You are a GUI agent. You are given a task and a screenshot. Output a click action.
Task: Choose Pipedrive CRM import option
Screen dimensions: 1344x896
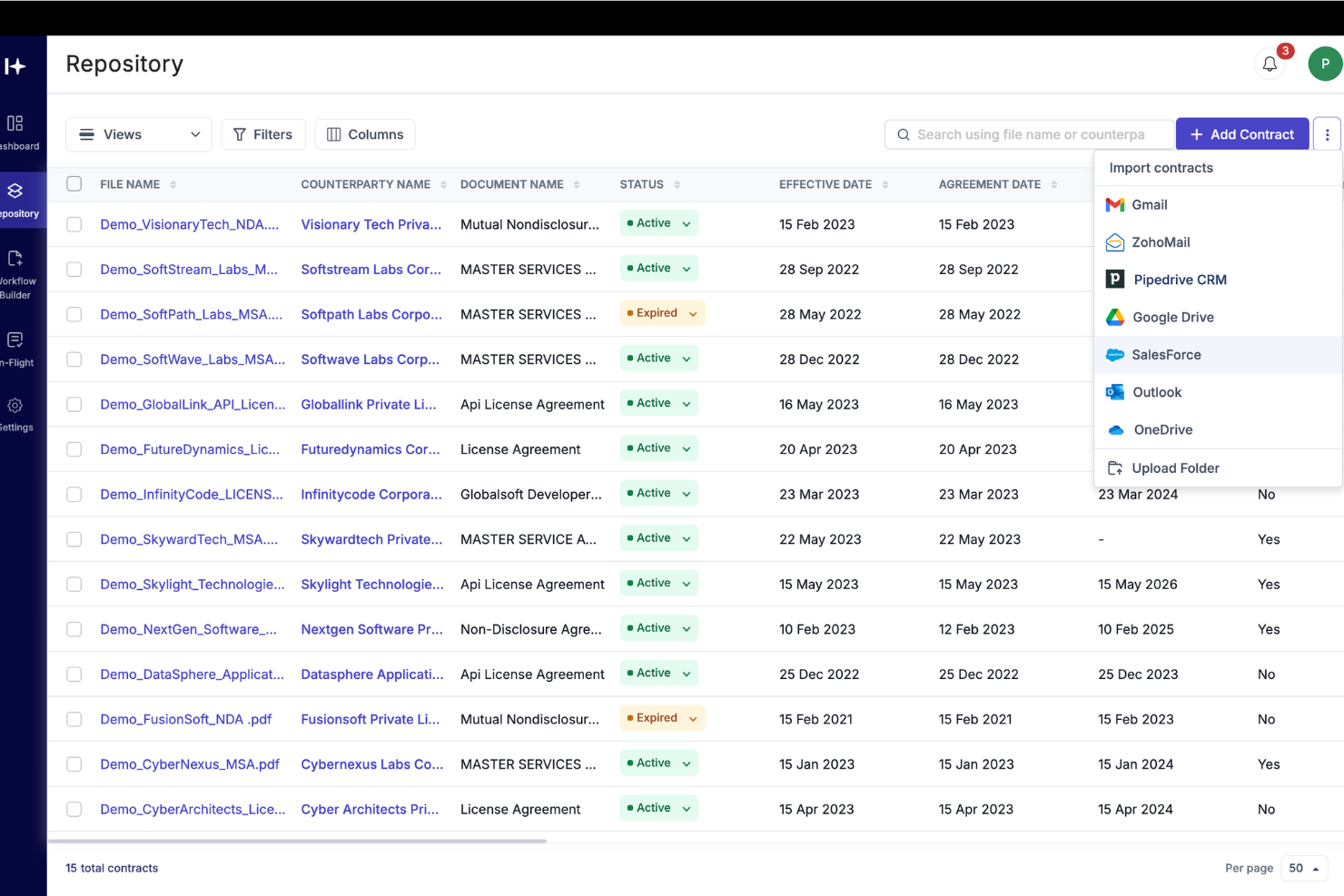tap(1218, 280)
